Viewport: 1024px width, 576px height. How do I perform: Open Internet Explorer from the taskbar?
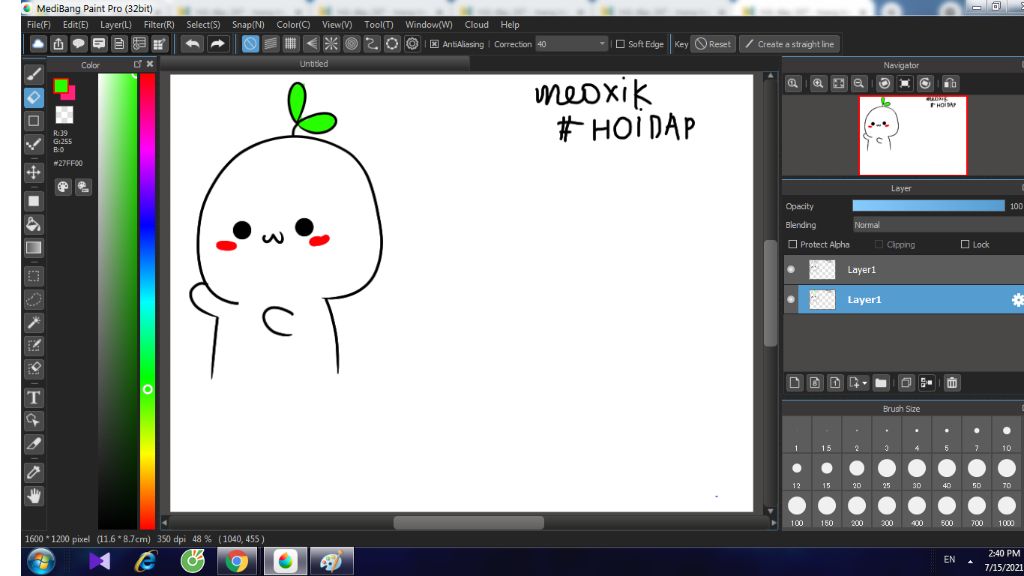tap(145, 561)
